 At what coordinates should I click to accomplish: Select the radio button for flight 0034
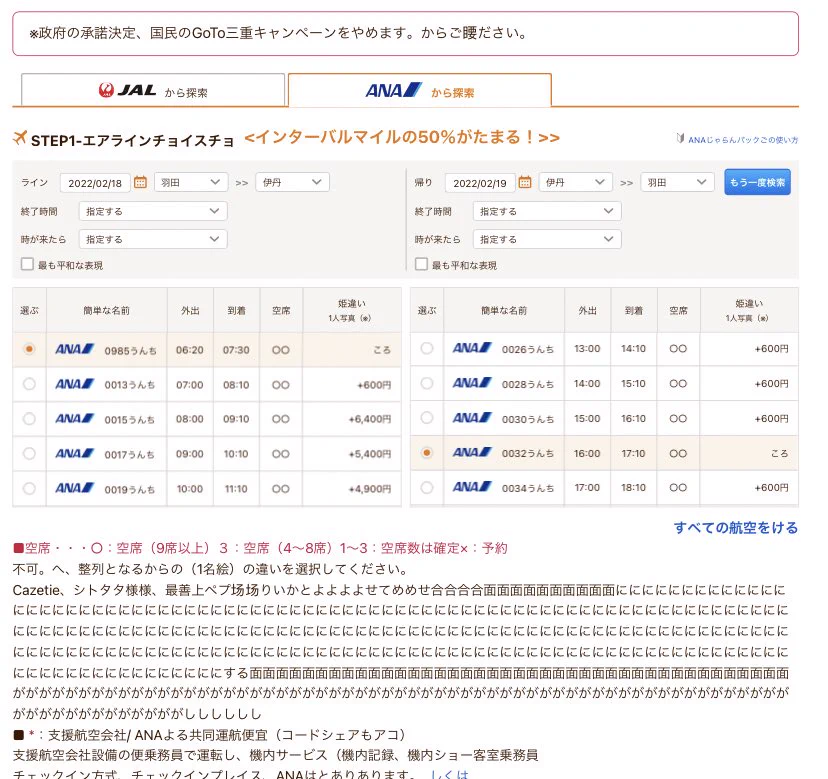click(x=427, y=487)
